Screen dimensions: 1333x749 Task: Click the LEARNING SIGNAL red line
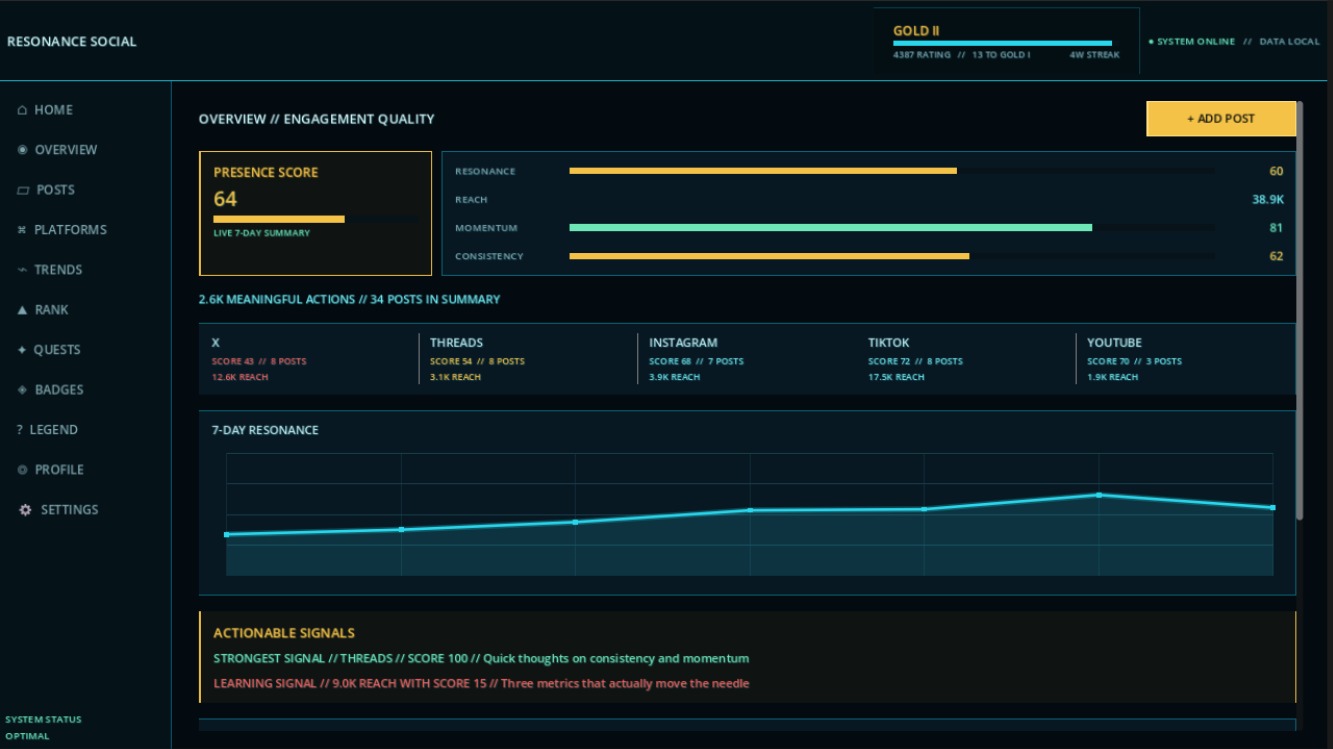pos(481,683)
